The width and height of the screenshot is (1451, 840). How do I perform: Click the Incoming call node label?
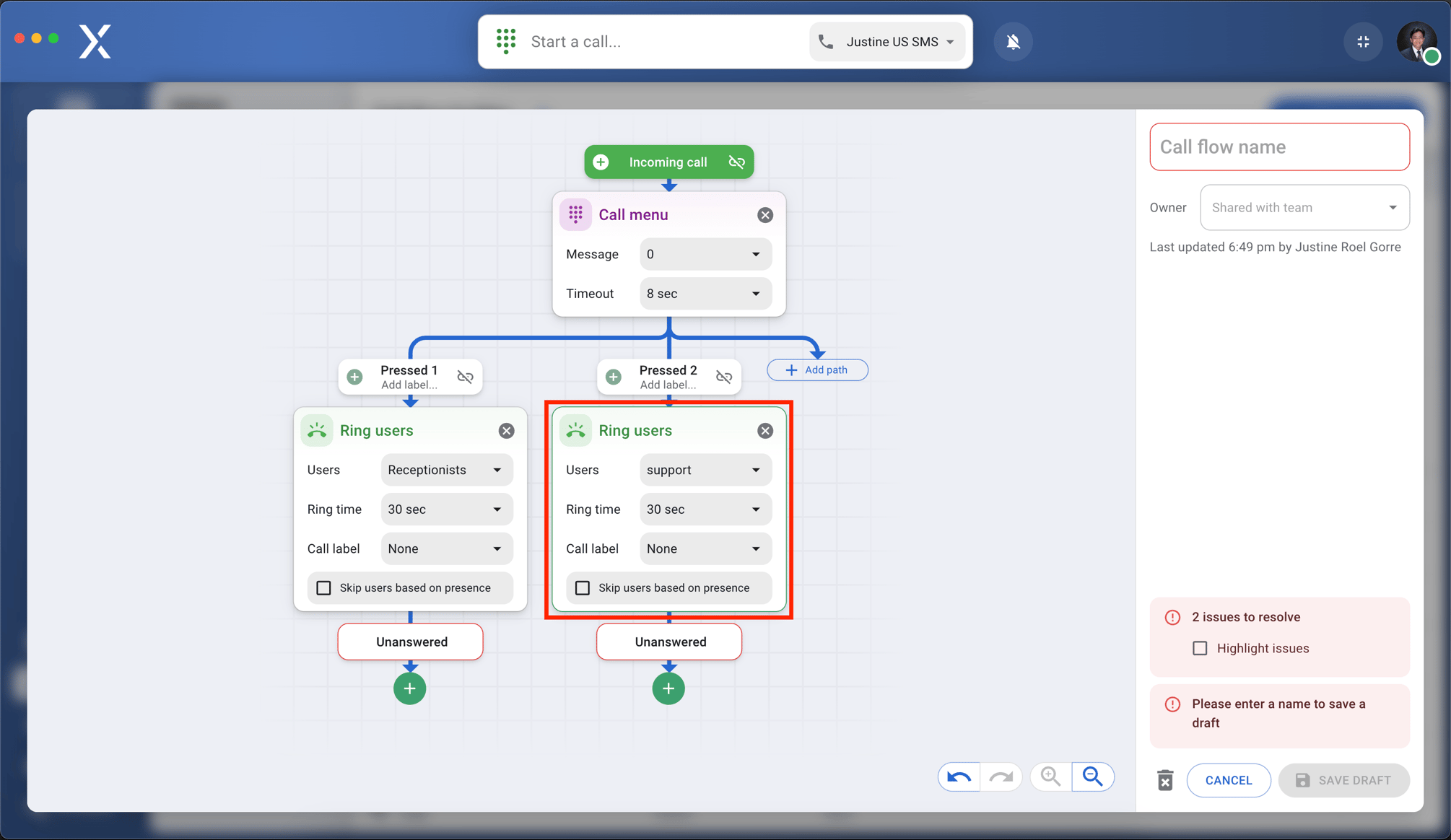click(x=668, y=162)
